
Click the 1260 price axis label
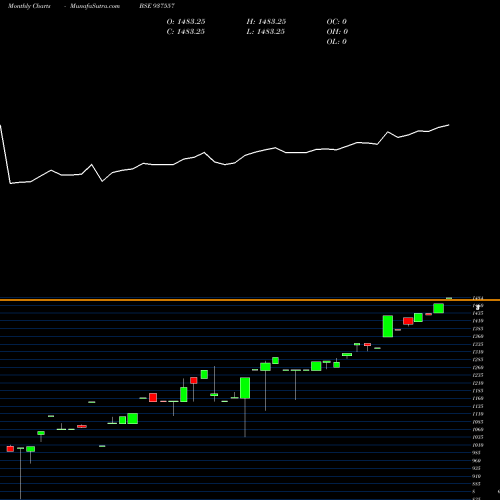pyautogui.click(x=478, y=367)
